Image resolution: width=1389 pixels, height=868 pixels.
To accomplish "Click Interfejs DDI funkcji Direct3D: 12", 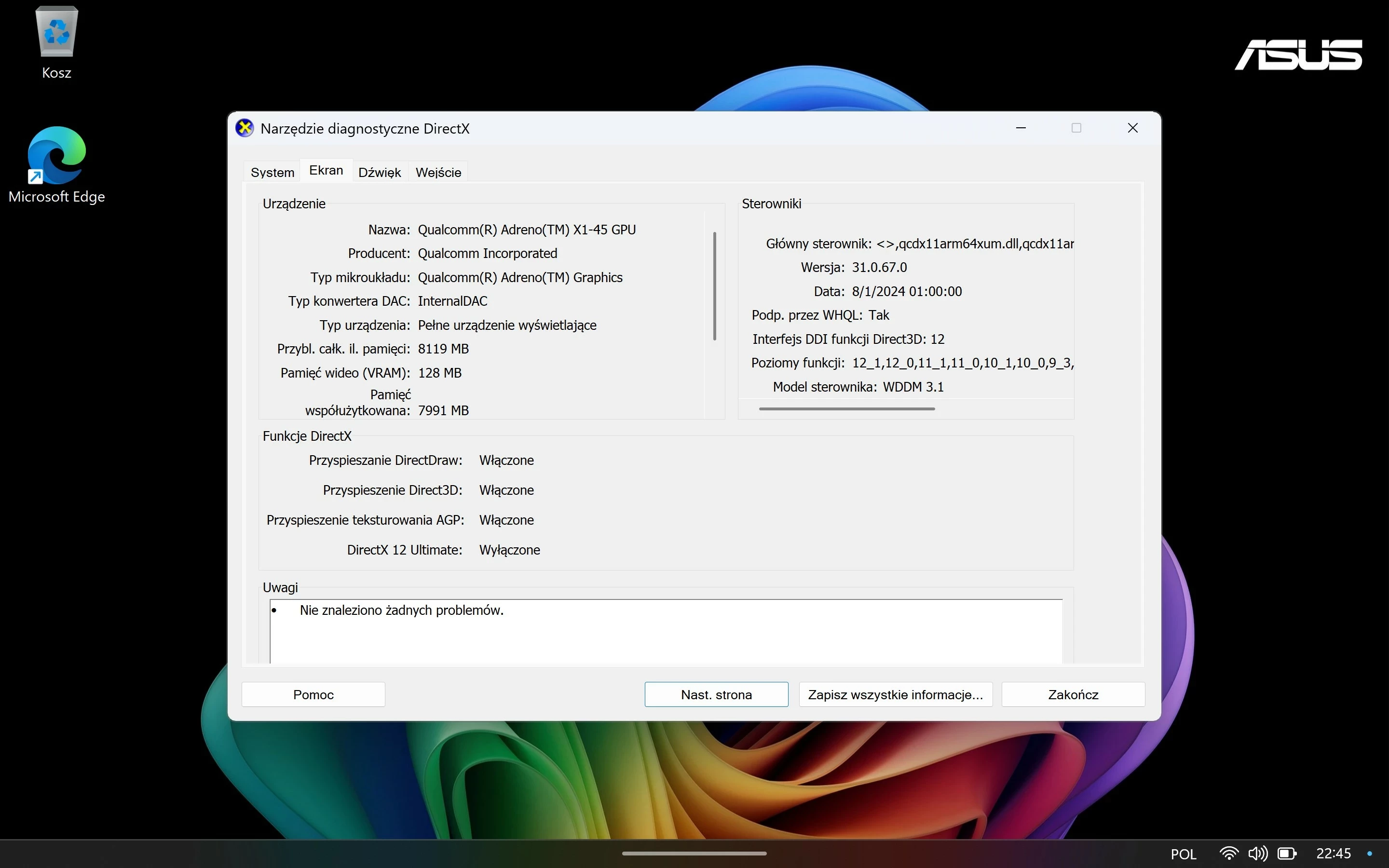I will [848, 339].
